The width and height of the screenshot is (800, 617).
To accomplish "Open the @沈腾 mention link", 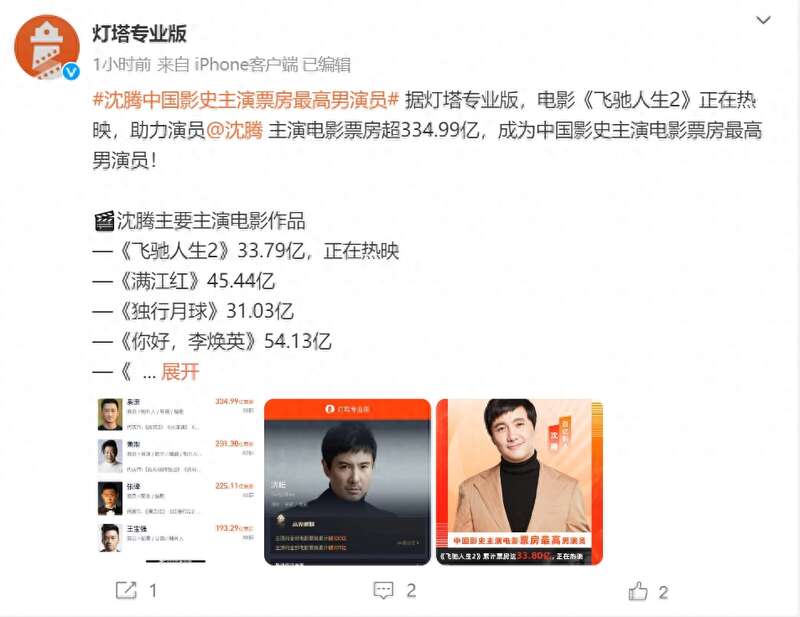I will (x=235, y=130).
